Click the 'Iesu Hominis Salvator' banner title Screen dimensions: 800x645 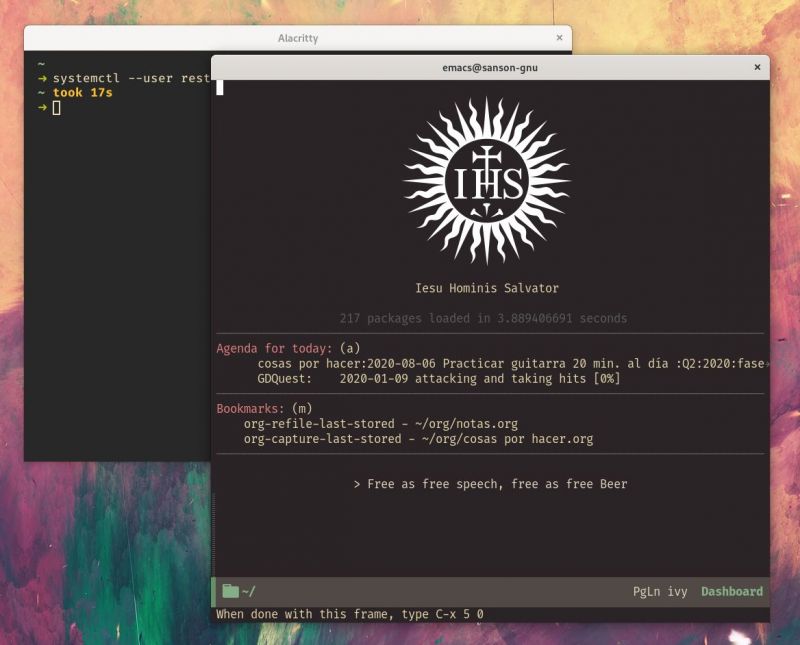pos(487,288)
